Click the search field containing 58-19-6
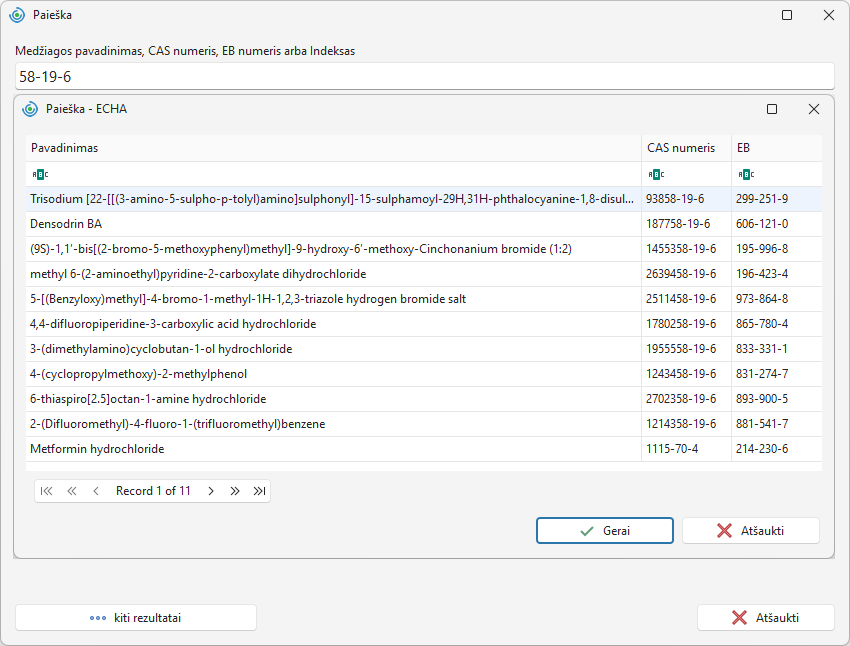The width and height of the screenshot is (850, 646). point(424,76)
